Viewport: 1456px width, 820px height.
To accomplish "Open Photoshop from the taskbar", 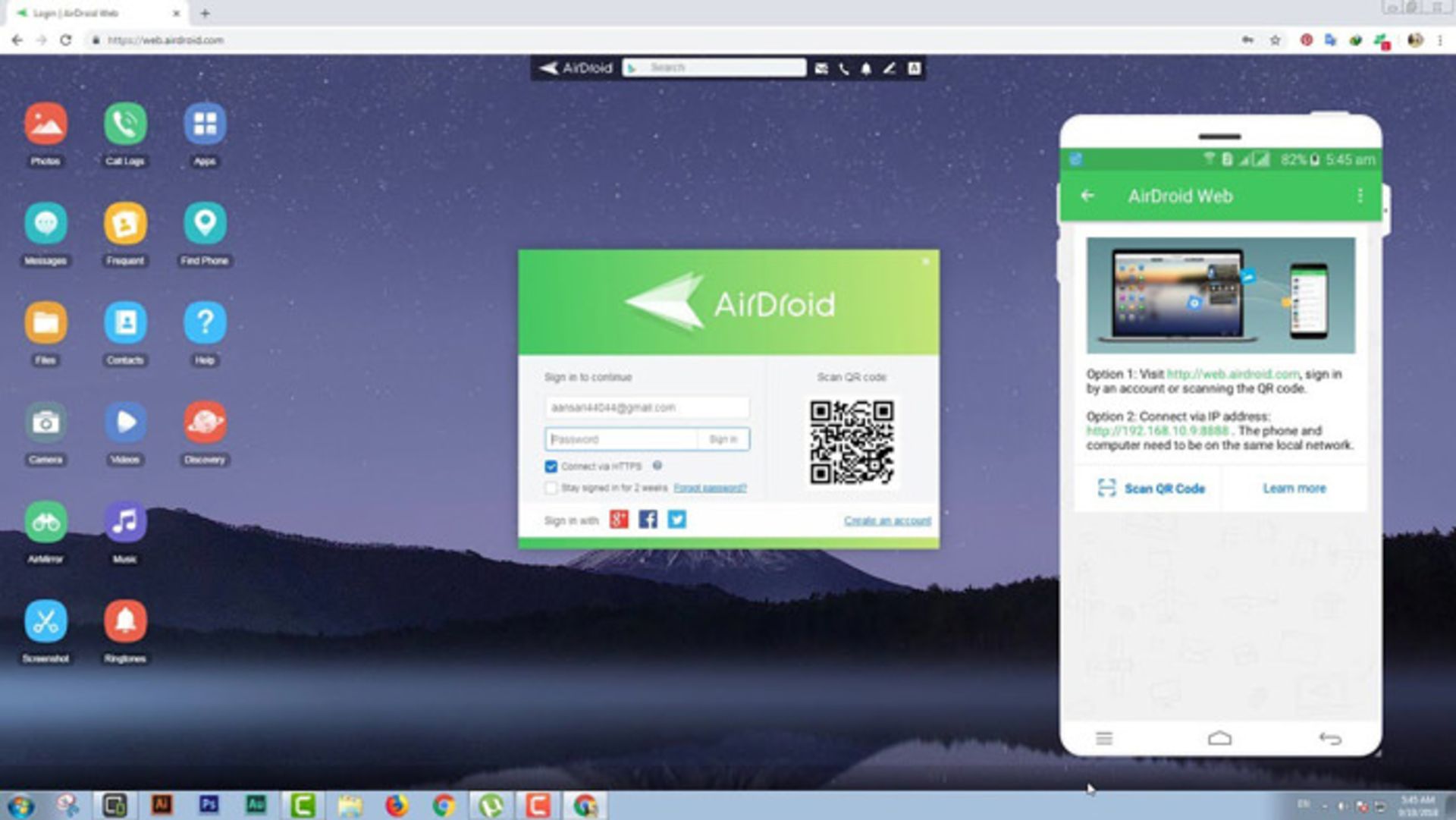I will [x=209, y=805].
